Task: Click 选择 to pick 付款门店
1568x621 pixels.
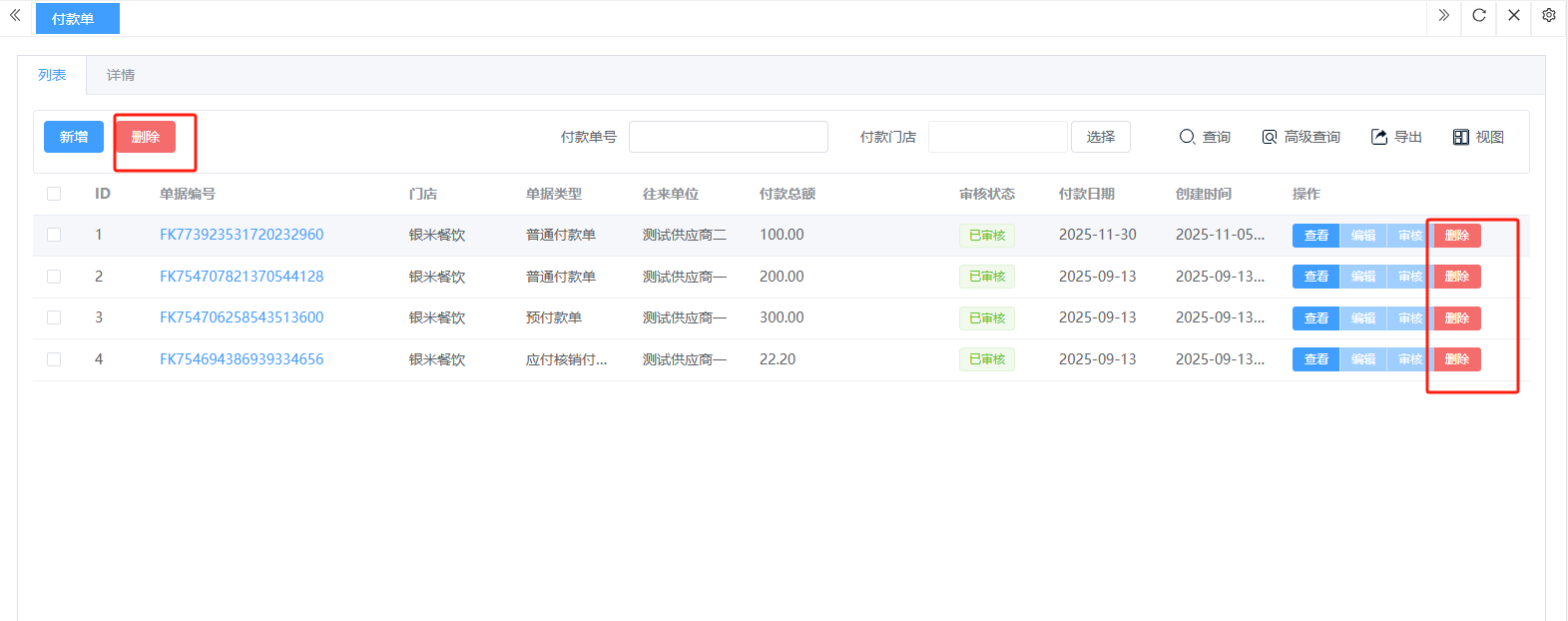Action: point(1100,137)
